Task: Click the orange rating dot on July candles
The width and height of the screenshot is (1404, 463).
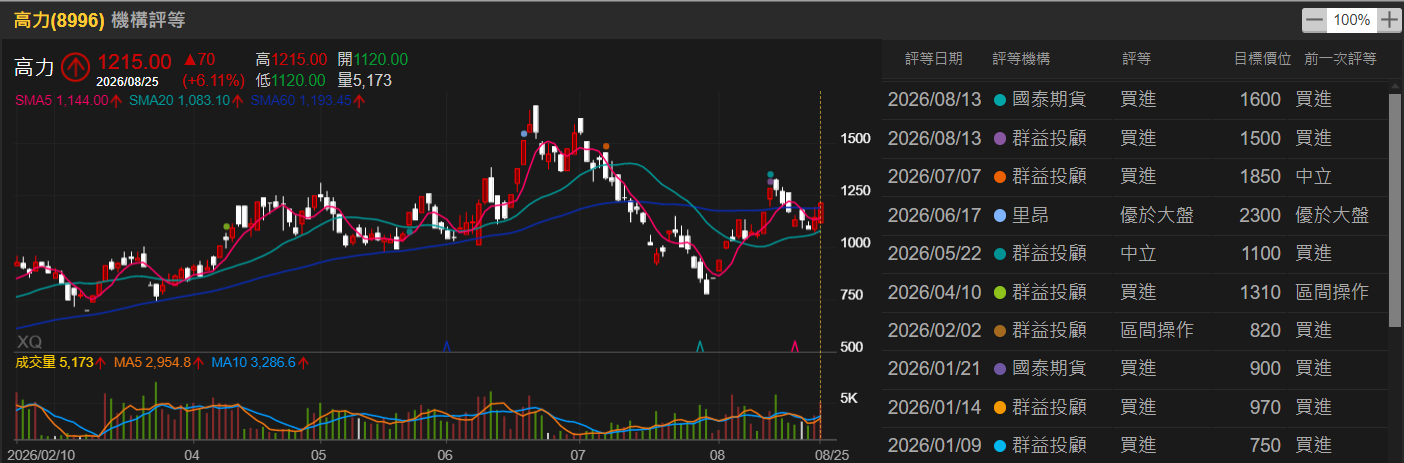Action: [605, 146]
